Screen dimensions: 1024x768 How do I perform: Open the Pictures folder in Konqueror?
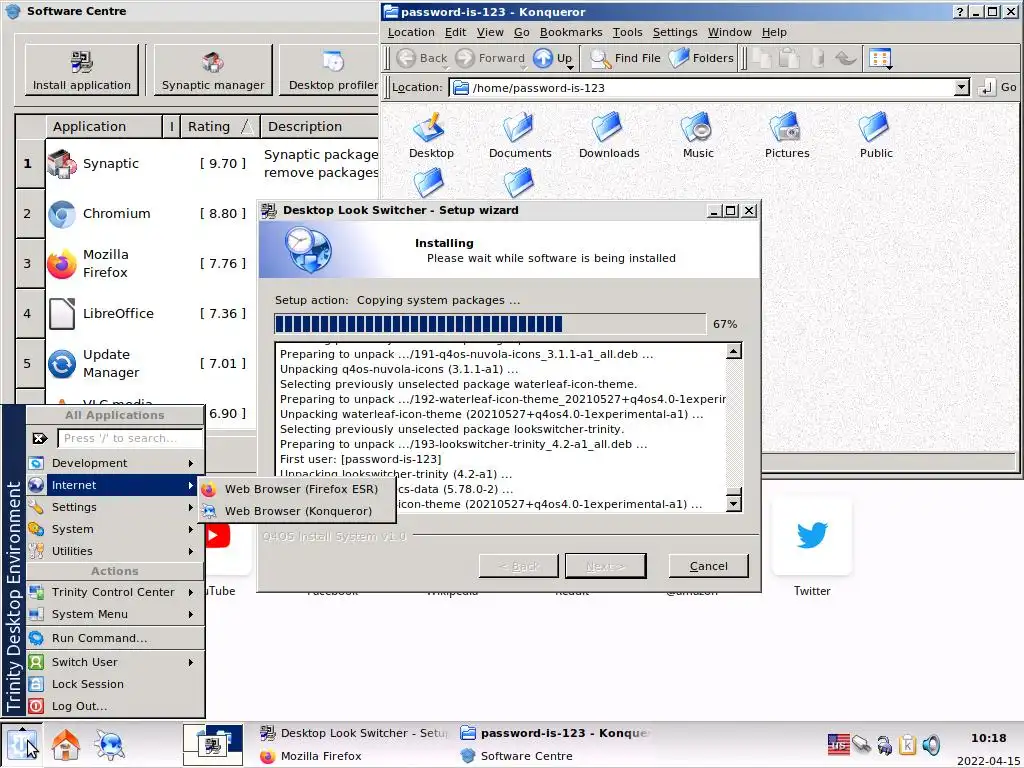coord(787,135)
